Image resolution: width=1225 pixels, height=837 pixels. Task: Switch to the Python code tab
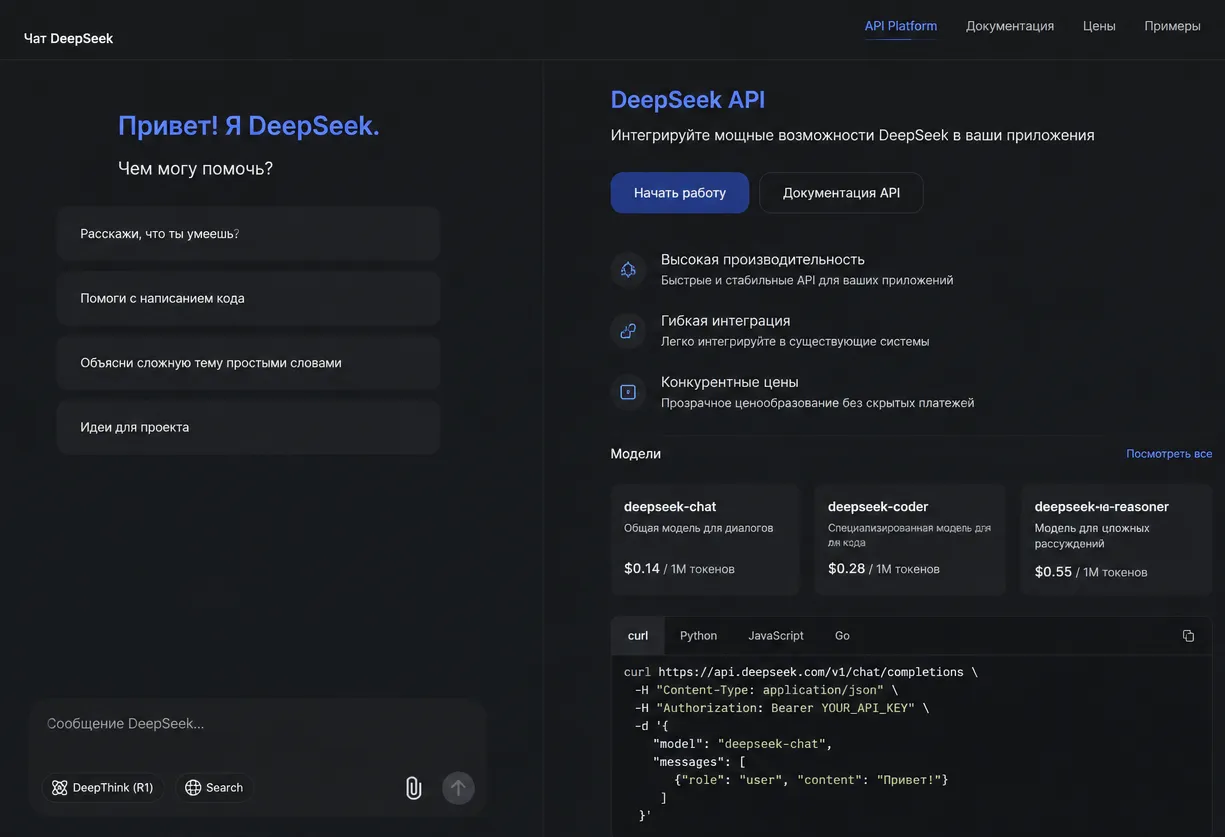tap(698, 636)
